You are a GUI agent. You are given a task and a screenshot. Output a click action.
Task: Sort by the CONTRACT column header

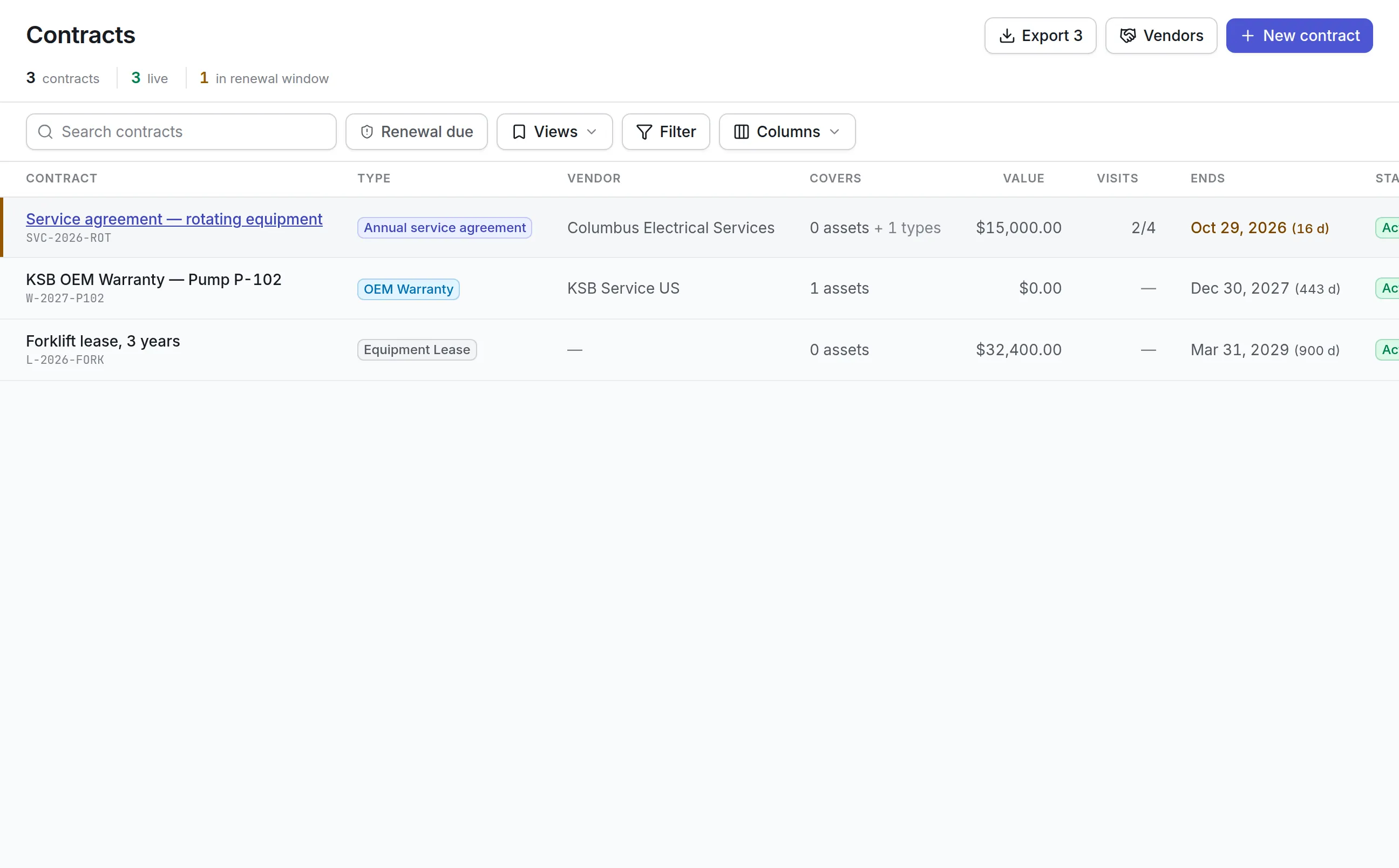point(62,179)
